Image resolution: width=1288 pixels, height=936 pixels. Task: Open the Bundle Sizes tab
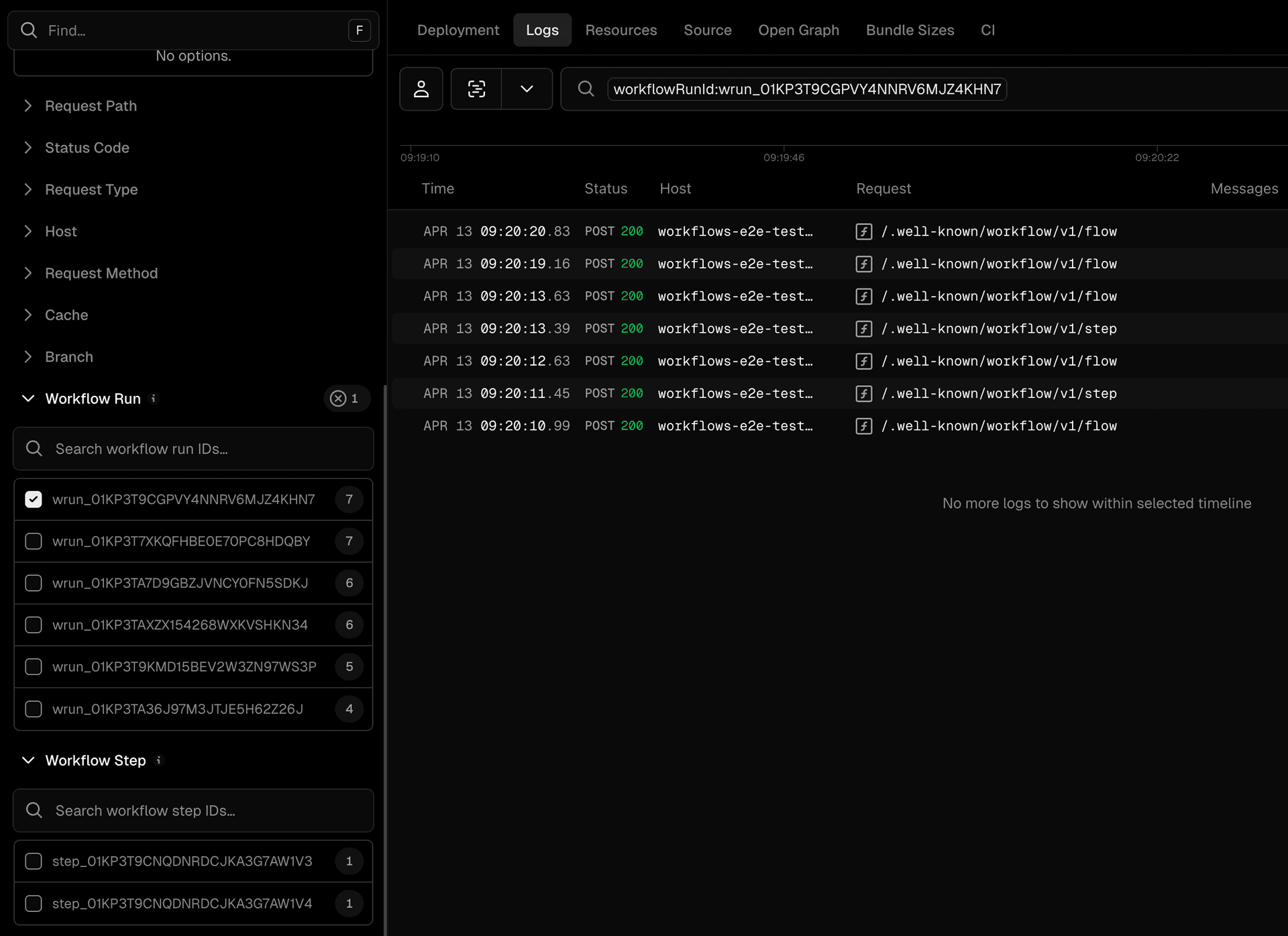pos(910,30)
